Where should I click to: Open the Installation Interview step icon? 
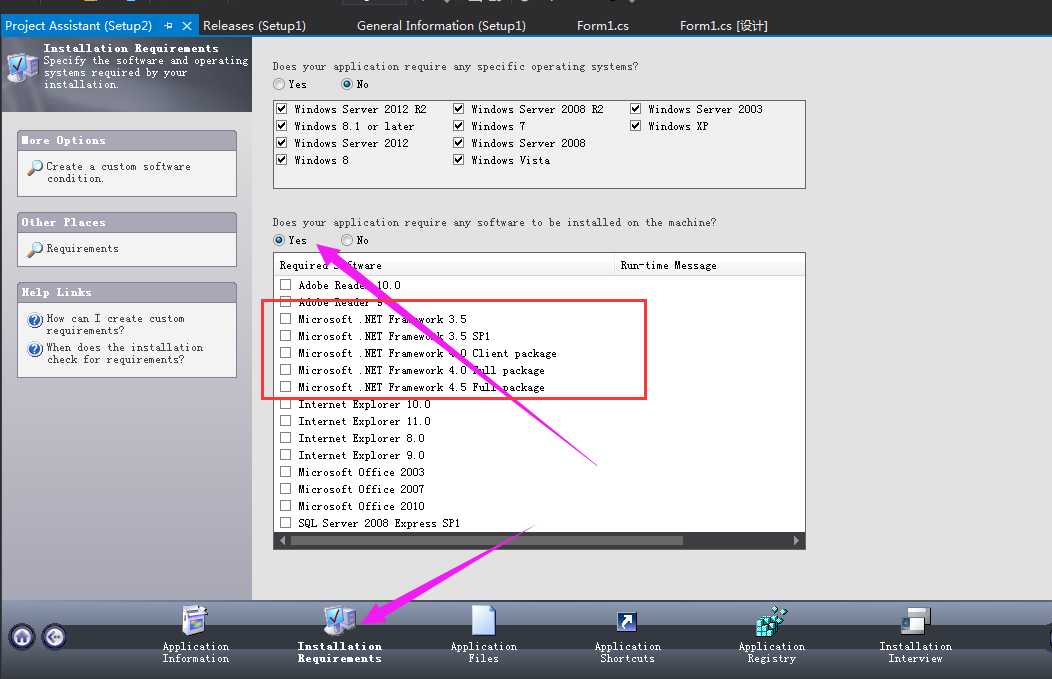click(915, 621)
